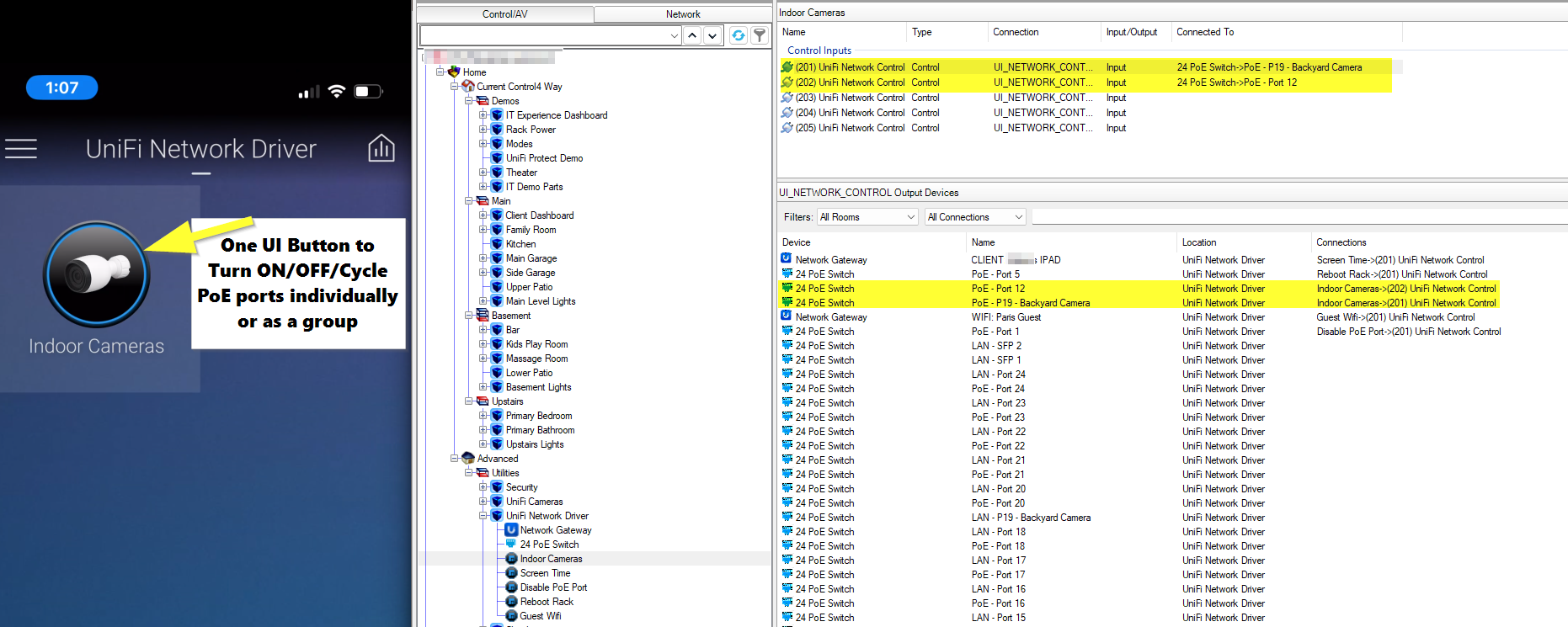Collapse the Main floor node
This screenshot has height=627, width=1568.
468,201
